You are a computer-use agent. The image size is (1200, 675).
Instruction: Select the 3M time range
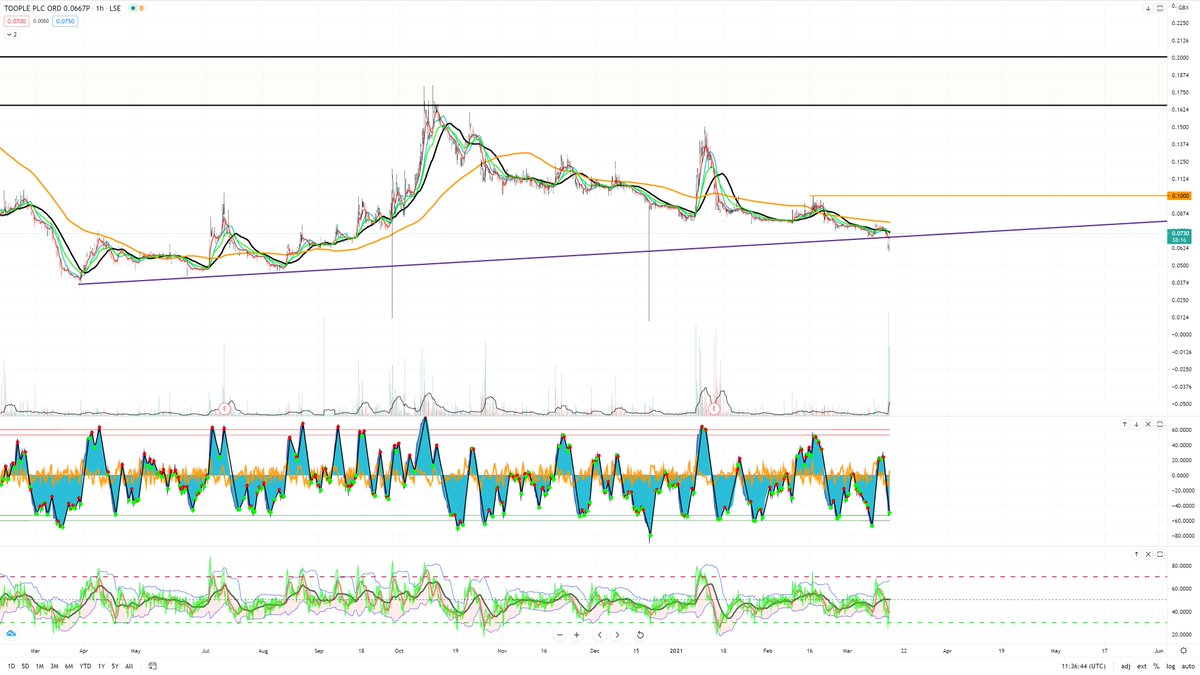[x=54, y=665]
